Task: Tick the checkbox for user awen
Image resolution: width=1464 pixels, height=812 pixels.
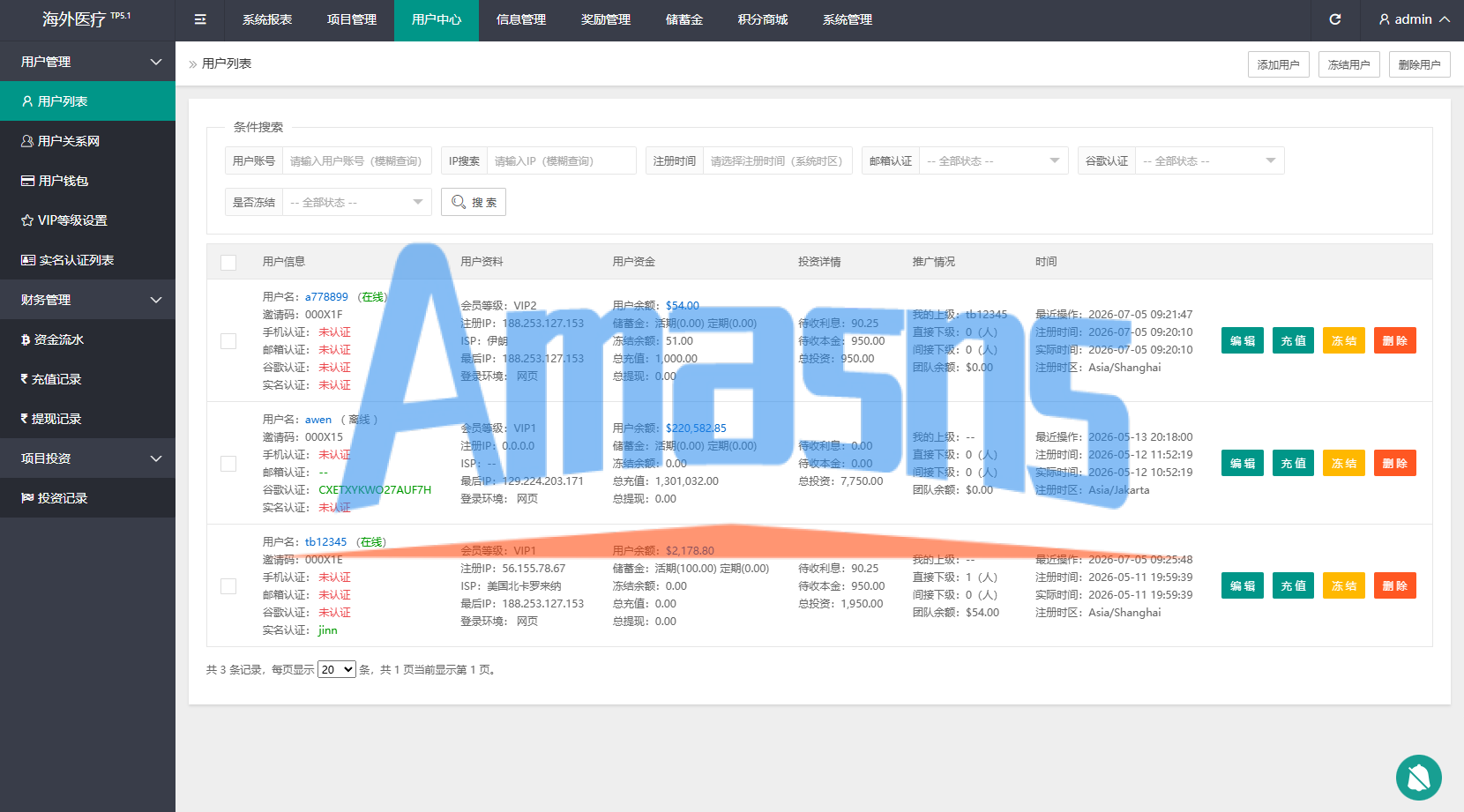Action: [x=228, y=464]
